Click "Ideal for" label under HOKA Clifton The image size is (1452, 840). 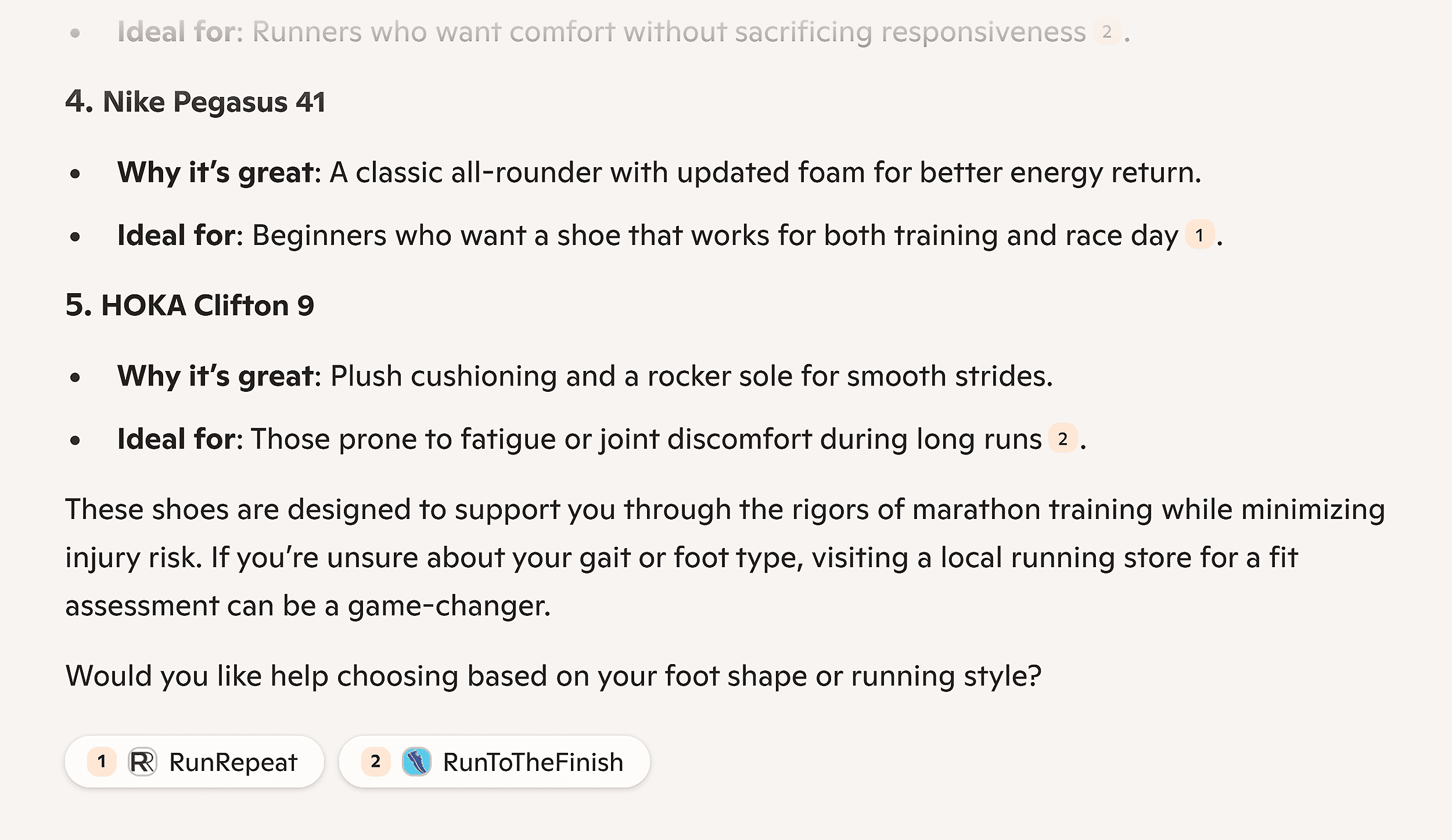(179, 438)
